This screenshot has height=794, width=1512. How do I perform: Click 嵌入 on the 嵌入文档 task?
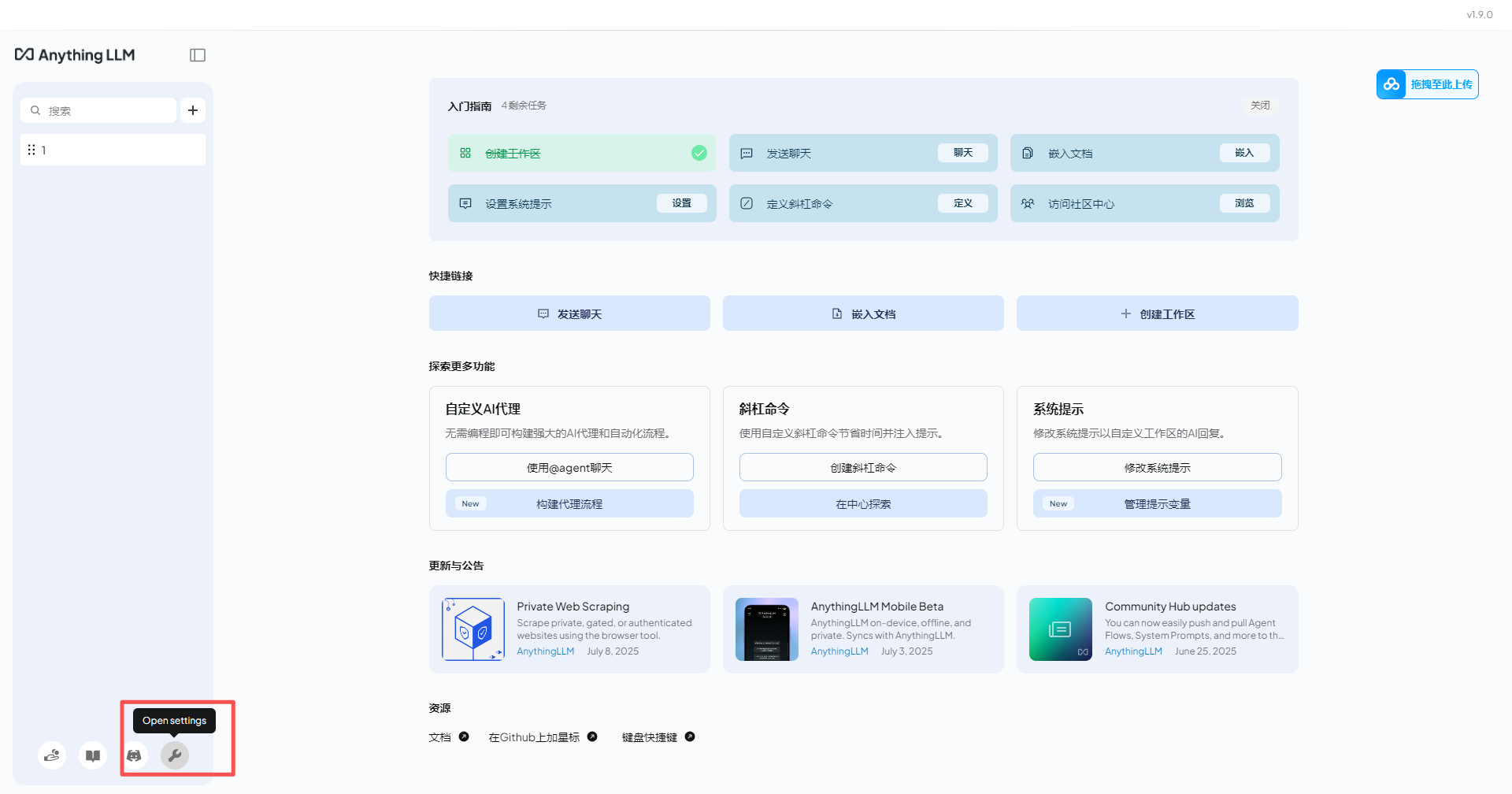click(1244, 153)
